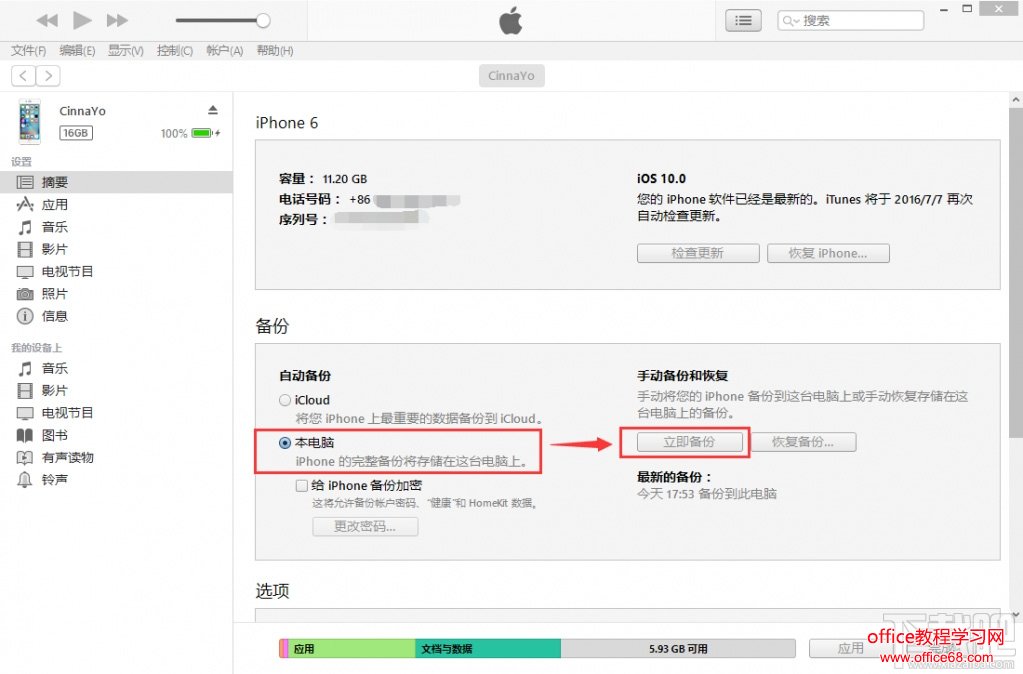Click the 立即备份 button
The height and width of the screenshot is (674, 1023).
[690, 442]
